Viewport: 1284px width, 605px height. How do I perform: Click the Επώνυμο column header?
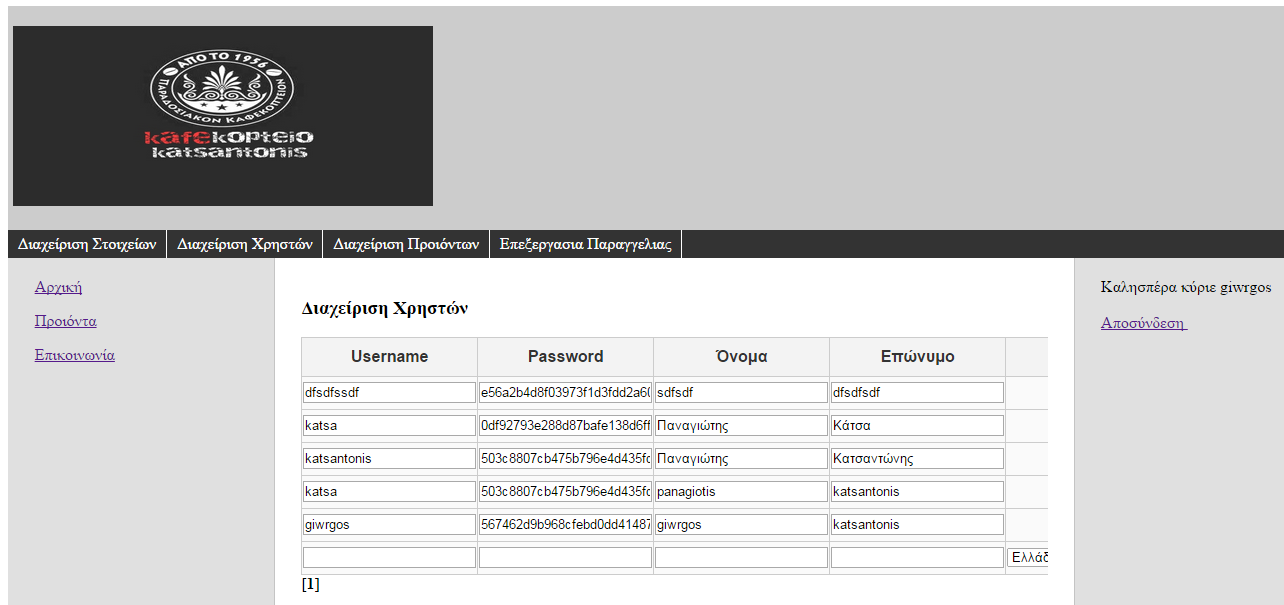pos(918,357)
